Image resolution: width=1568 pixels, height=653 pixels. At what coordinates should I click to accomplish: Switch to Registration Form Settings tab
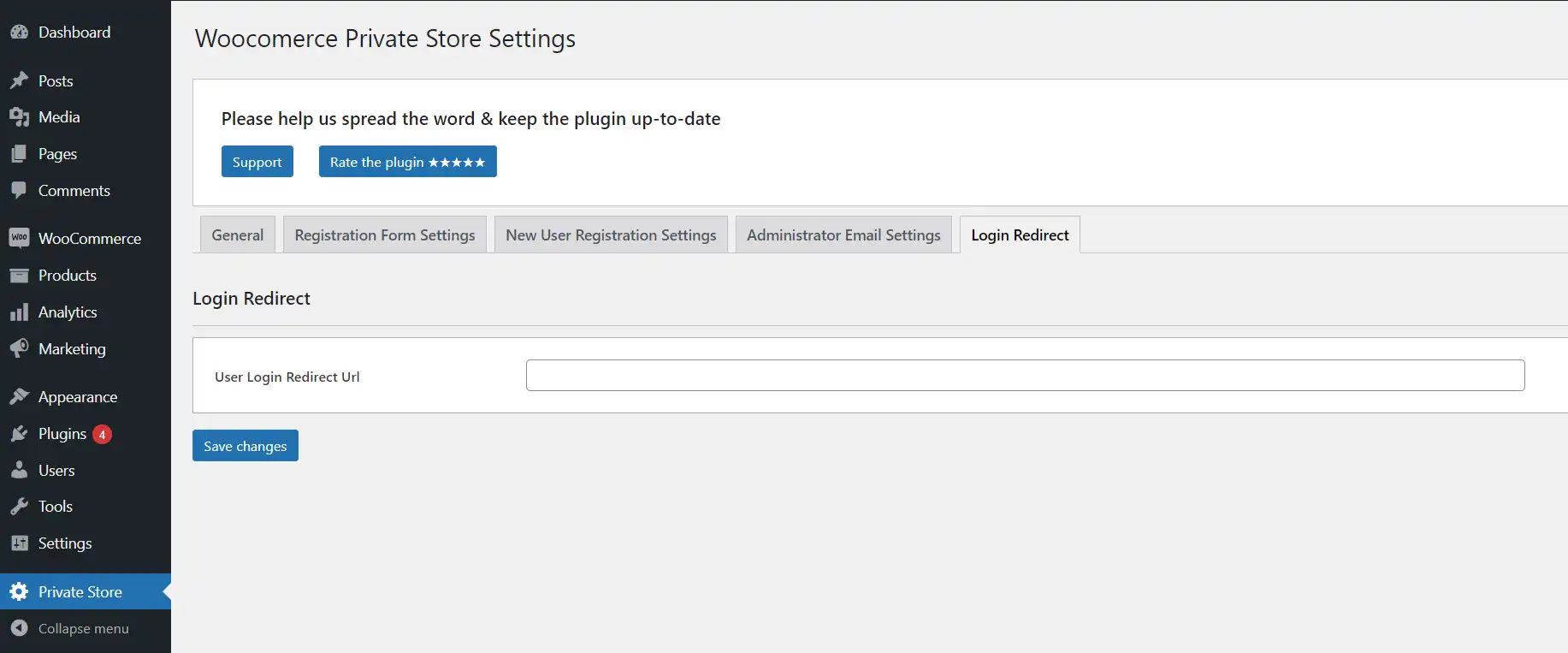click(385, 234)
